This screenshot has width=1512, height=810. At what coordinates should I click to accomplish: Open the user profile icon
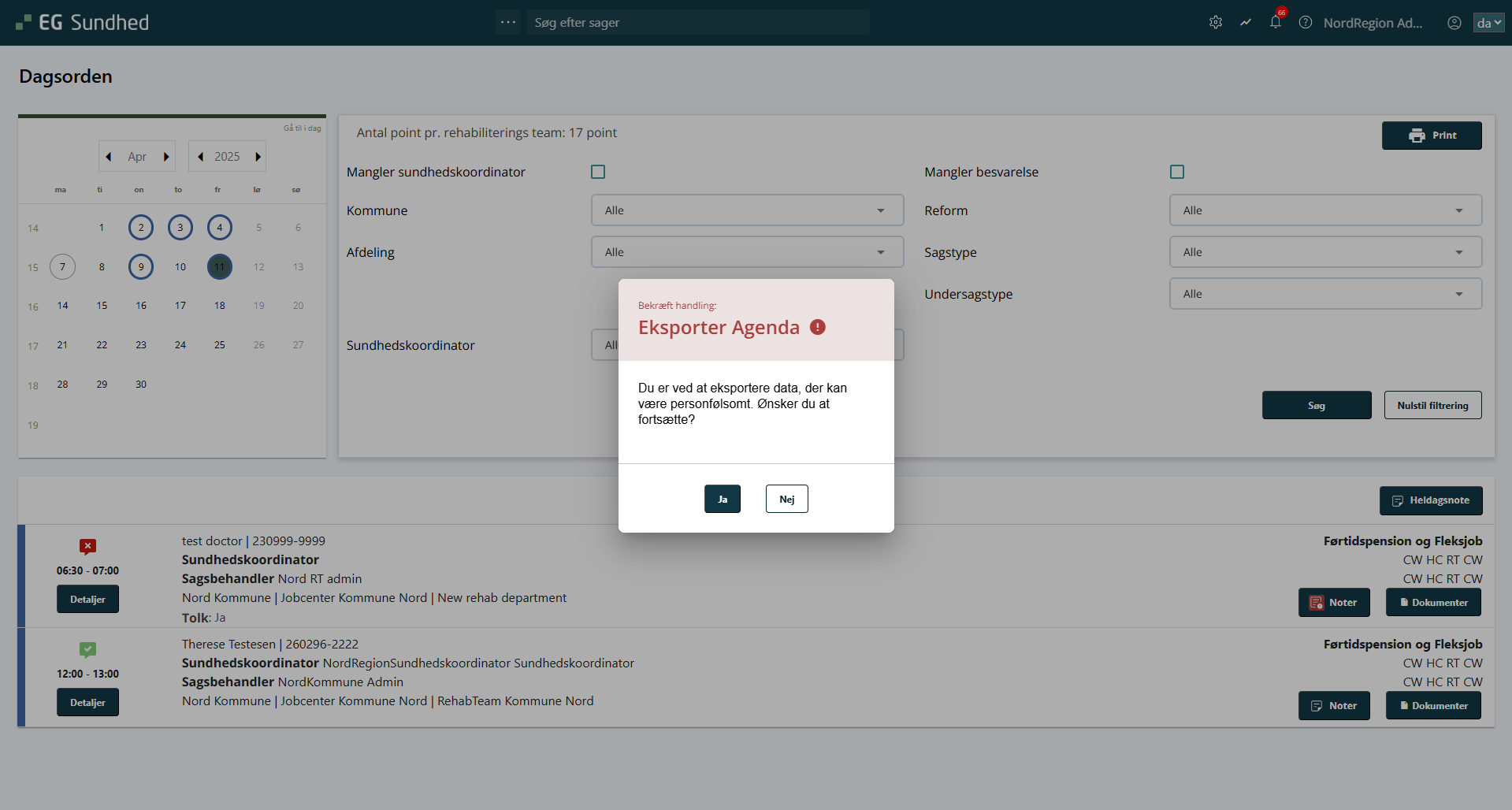pyautogui.click(x=1454, y=23)
